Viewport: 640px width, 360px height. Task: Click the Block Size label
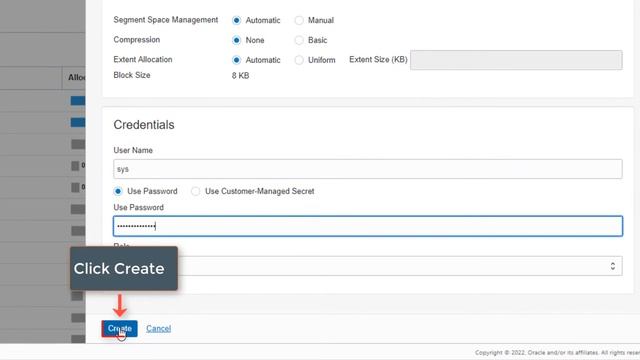pos(132,75)
